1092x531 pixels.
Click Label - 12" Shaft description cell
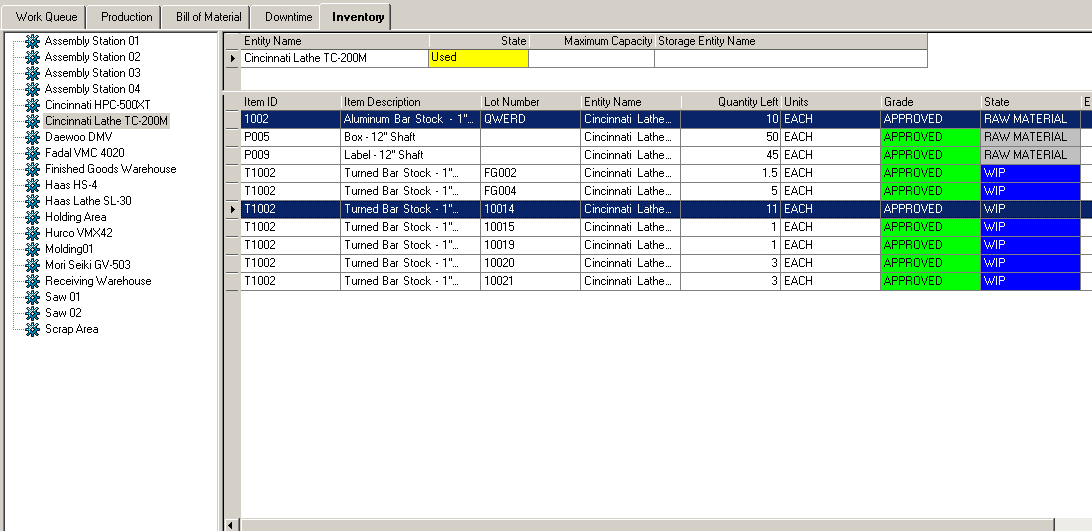(x=411, y=155)
